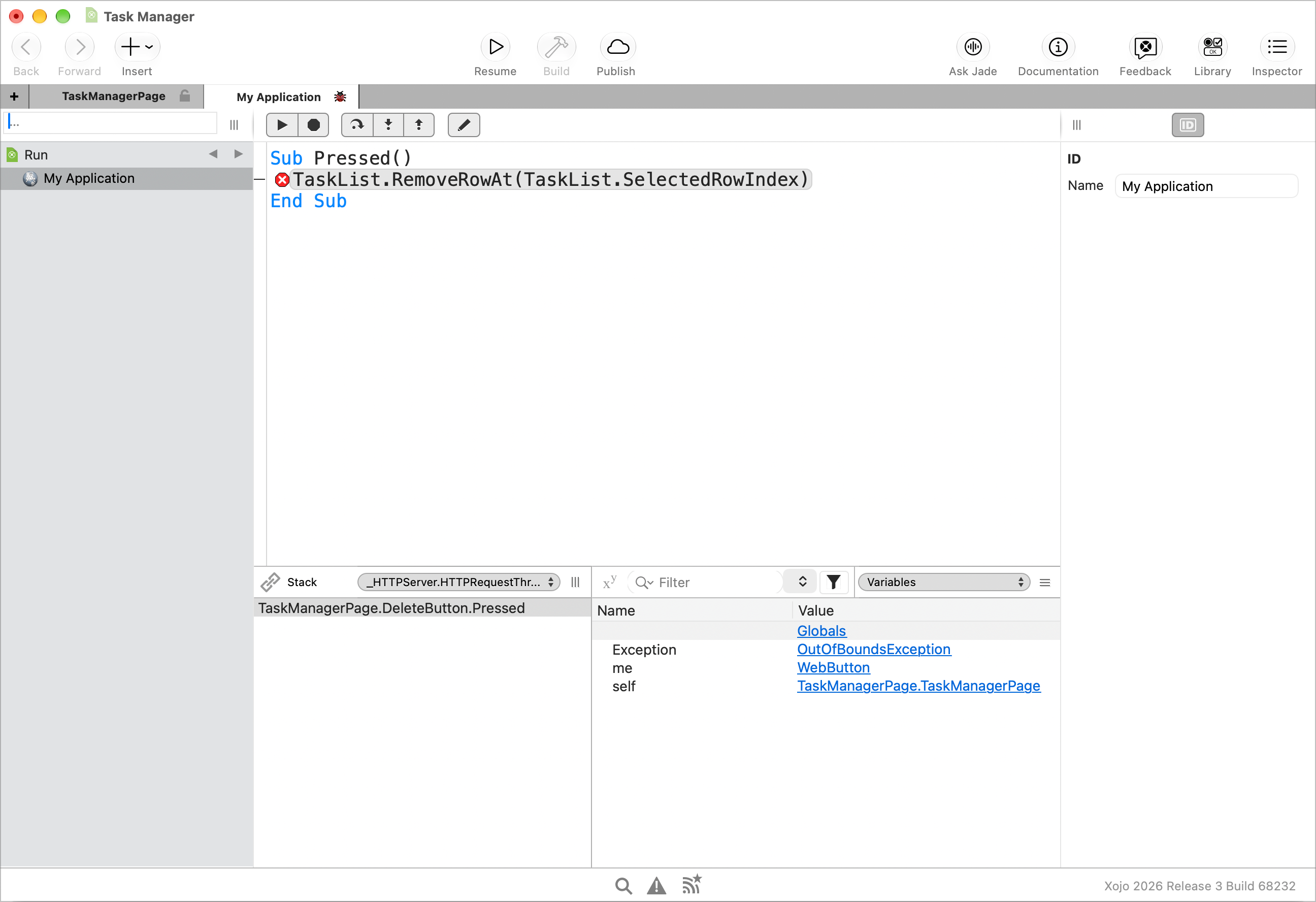1316x902 pixels.
Task: Select the My Application debug tab
Action: point(281,97)
